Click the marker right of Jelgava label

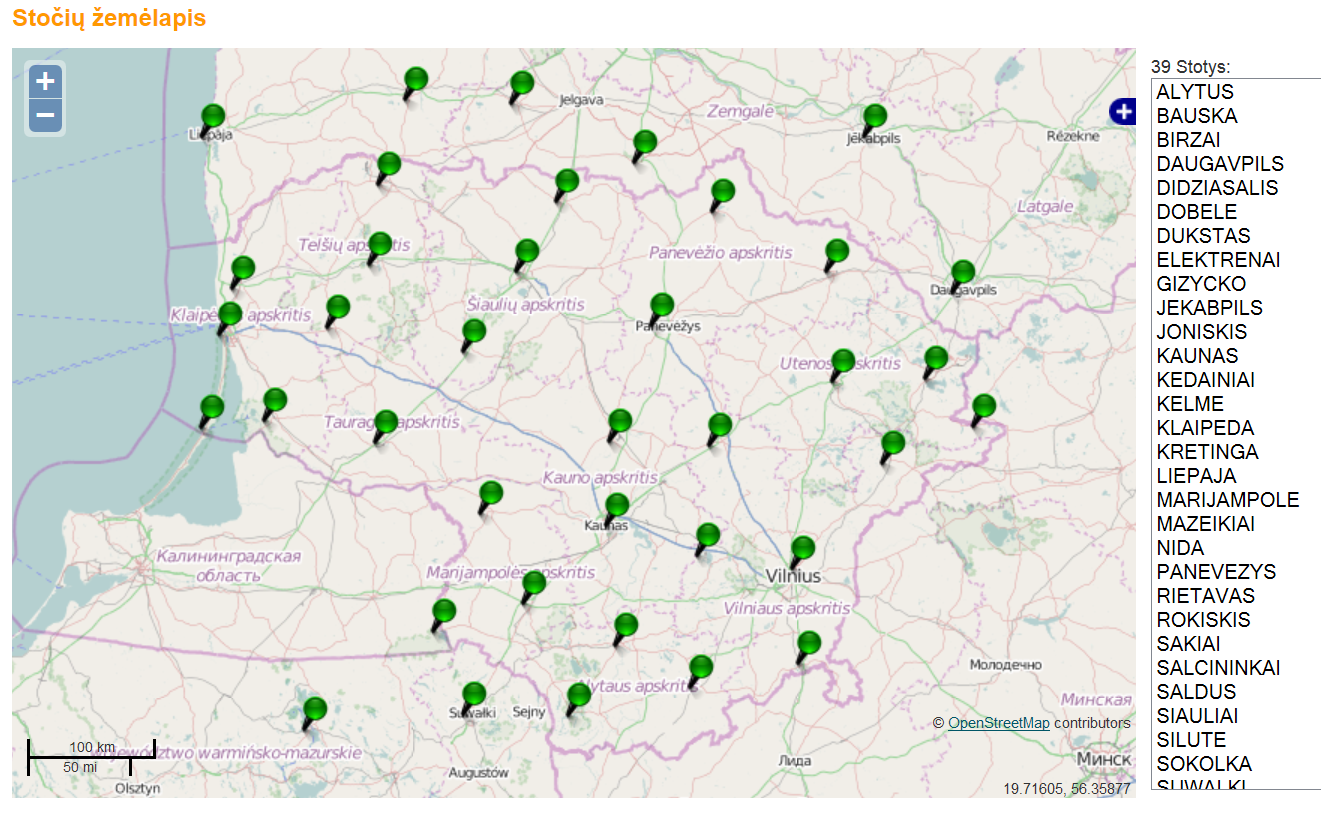643,147
